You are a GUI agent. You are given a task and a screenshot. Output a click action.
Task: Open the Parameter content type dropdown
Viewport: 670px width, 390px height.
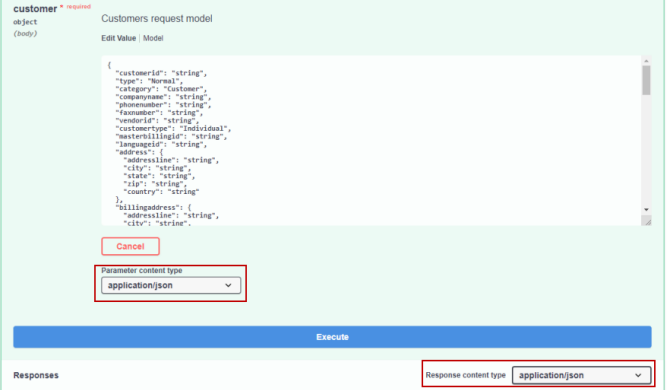[171, 285]
